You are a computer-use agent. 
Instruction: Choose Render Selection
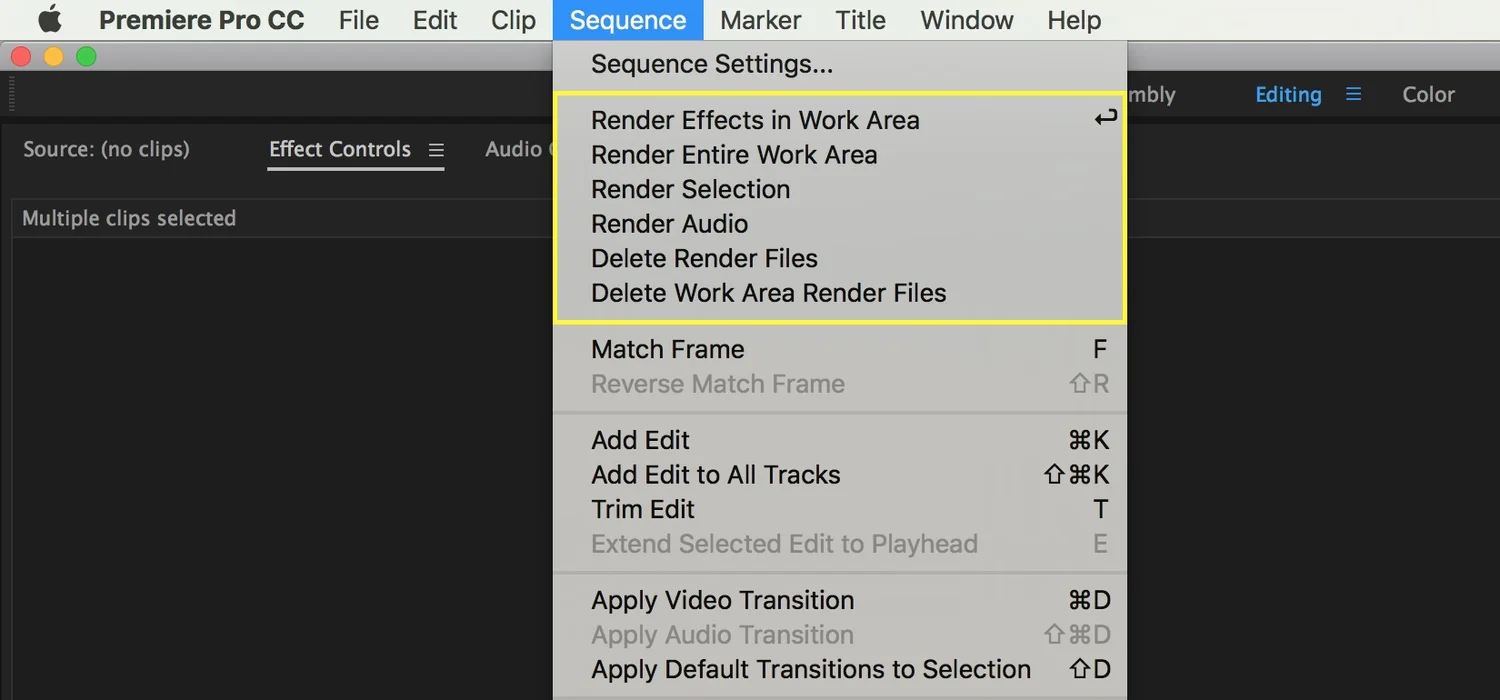[840, 189]
